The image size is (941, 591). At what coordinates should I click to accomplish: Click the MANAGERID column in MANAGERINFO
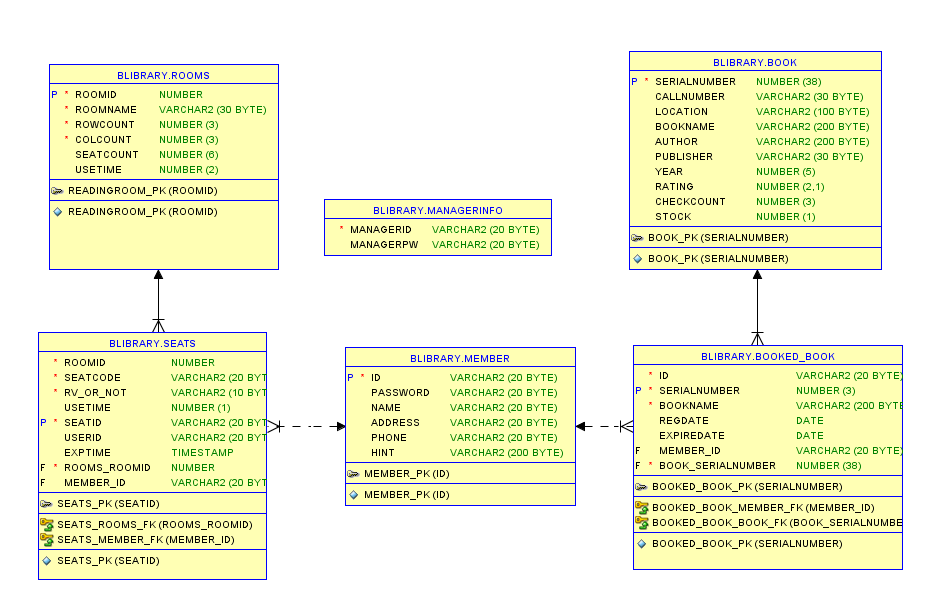click(x=380, y=230)
